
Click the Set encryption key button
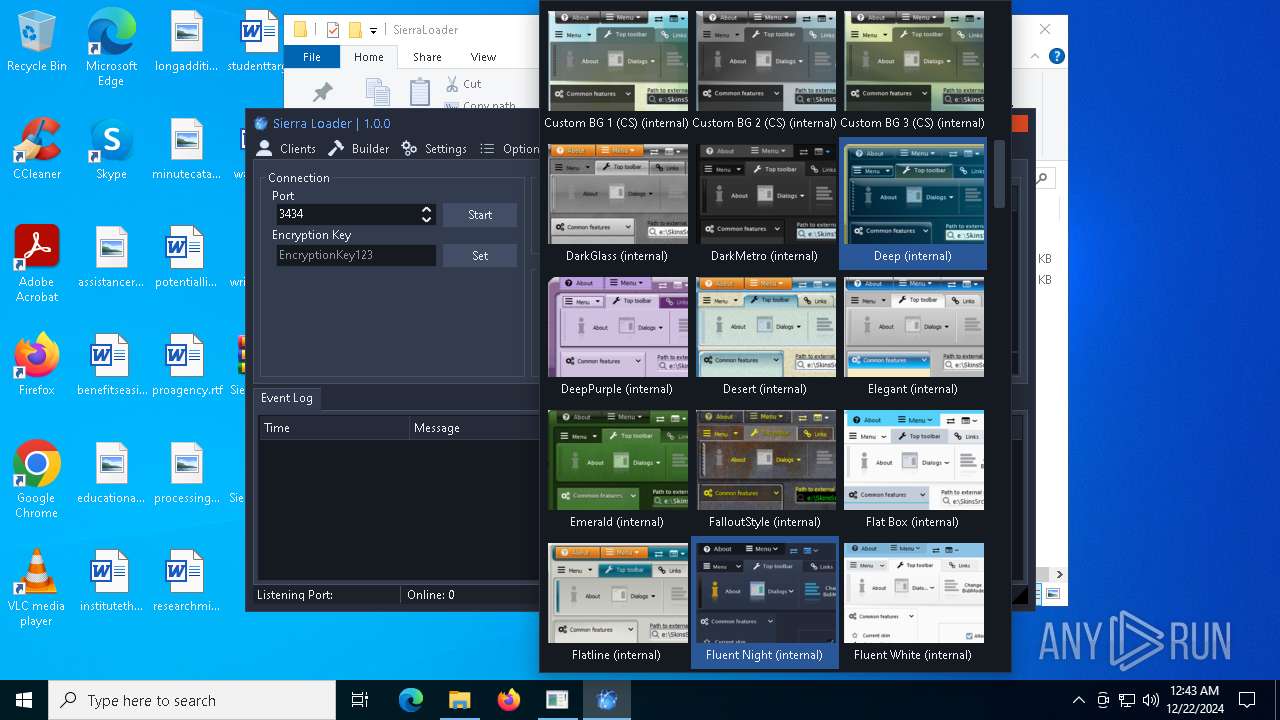480,255
